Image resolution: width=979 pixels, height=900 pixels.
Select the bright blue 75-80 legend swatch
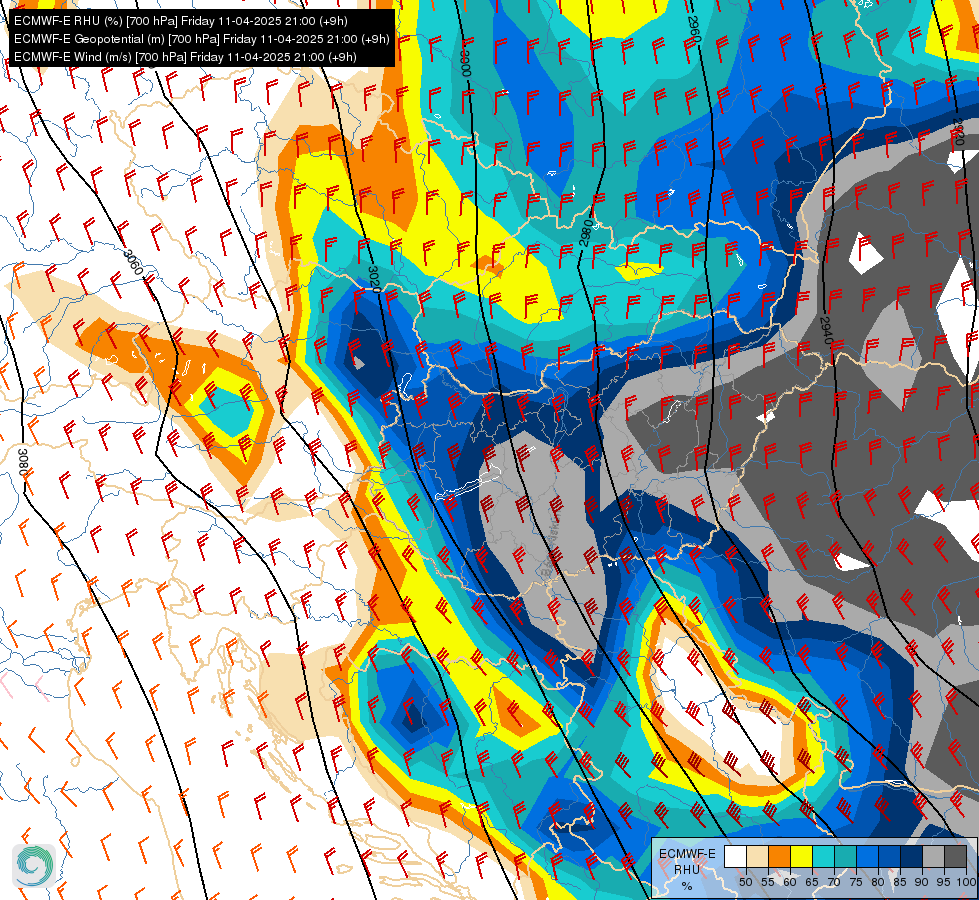pos(868,856)
